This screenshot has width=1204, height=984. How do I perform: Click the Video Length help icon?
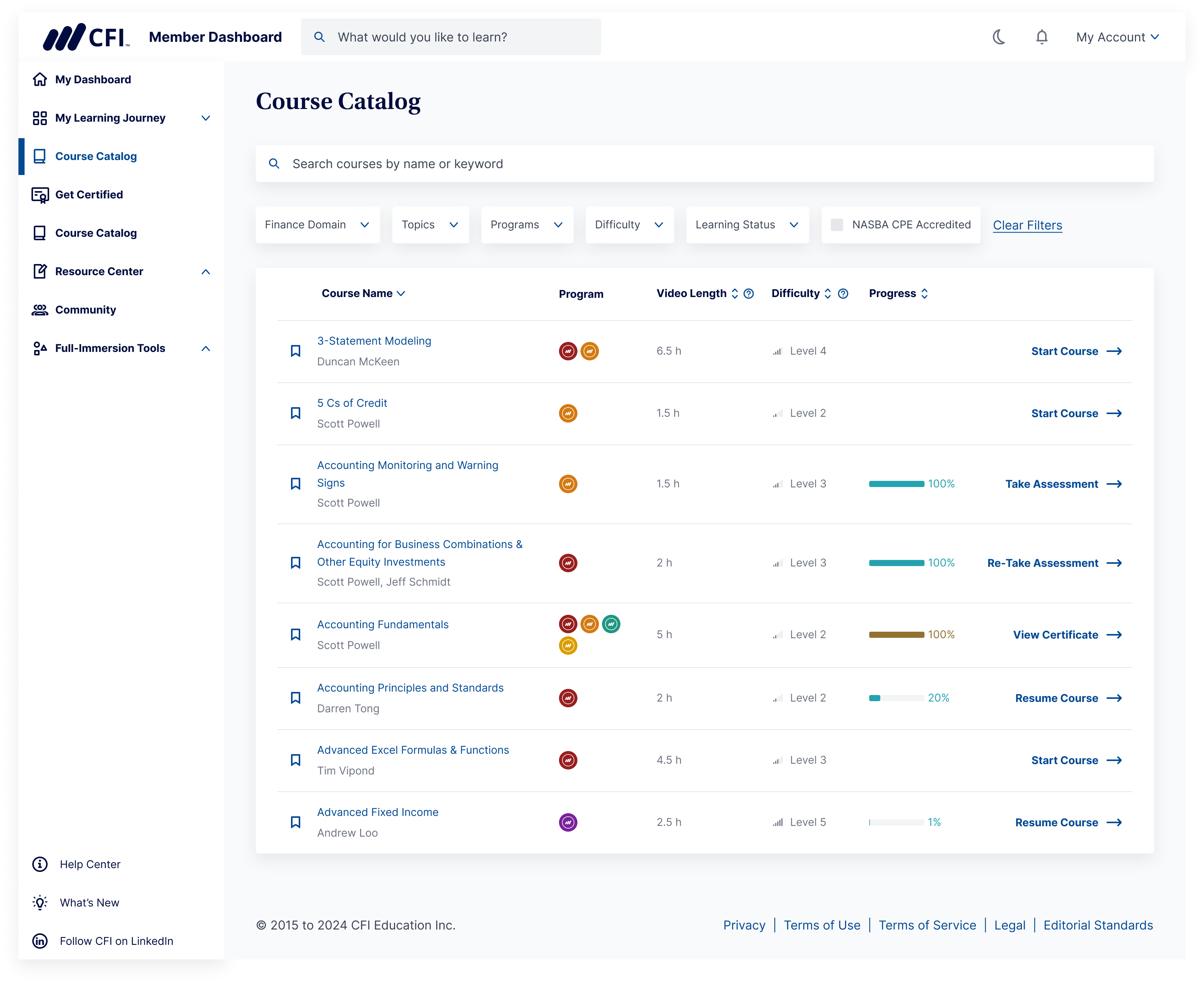[x=749, y=294]
